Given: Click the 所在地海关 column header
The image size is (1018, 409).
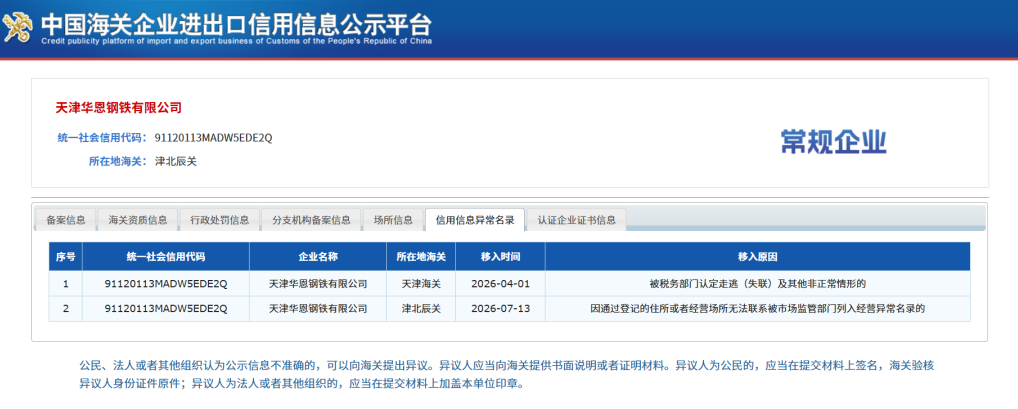Looking at the screenshot, I should [x=421, y=256].
